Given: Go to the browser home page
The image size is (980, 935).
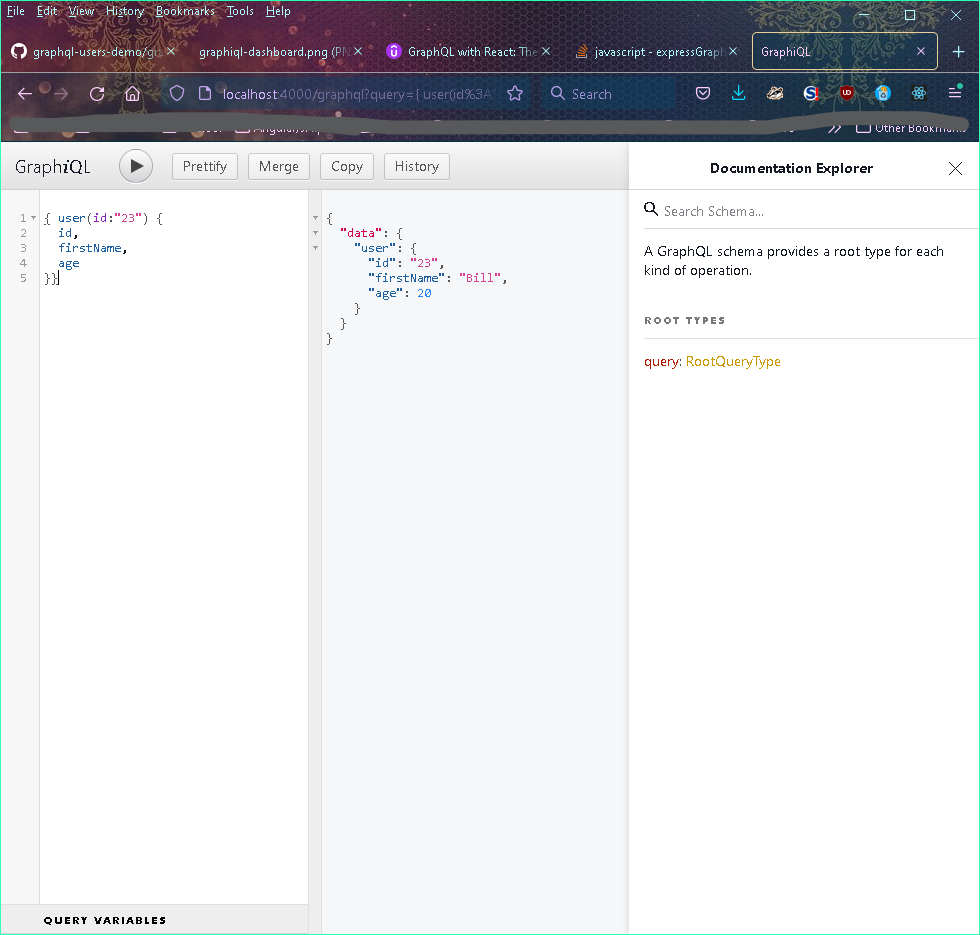Looking at the screenshot, I should click(x=132, y=94).
